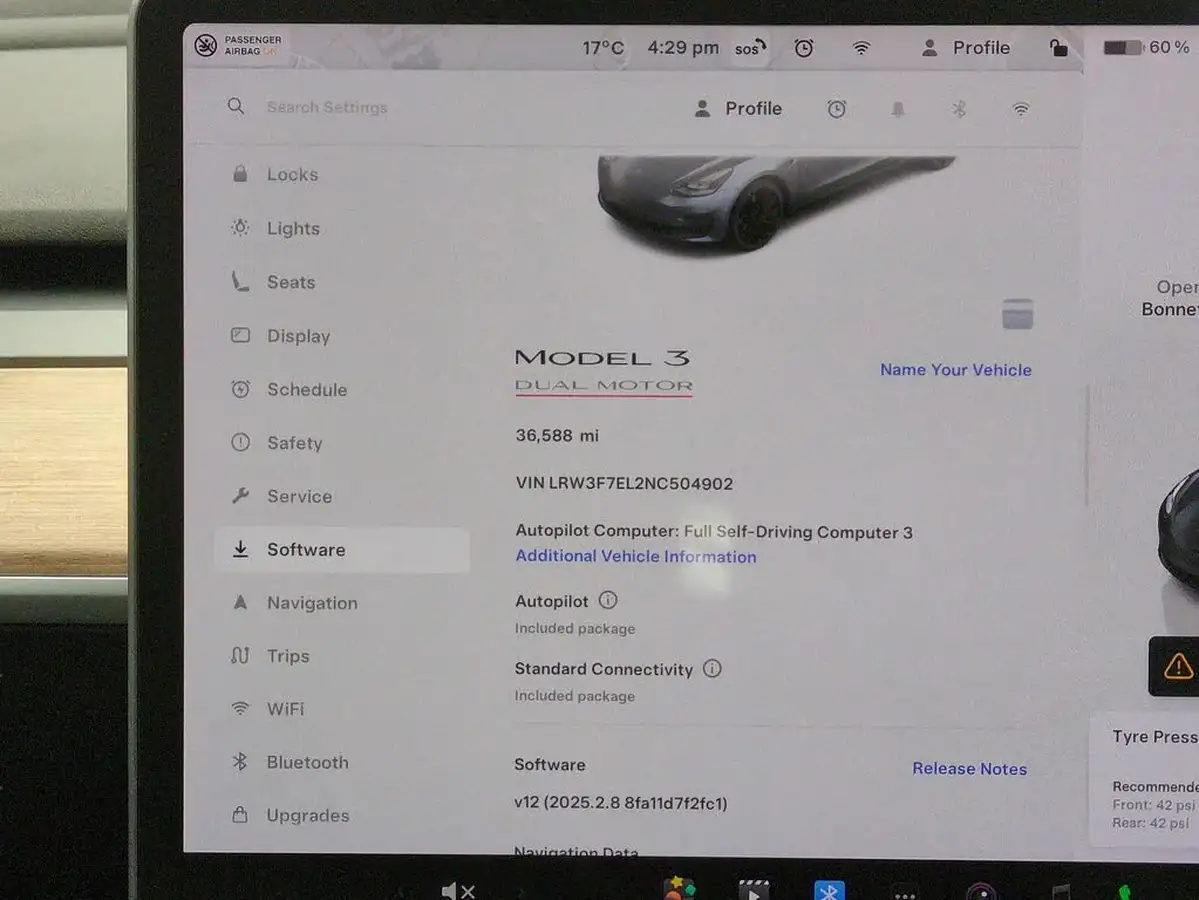
Task: Open the Display settings
Action: 342,336
